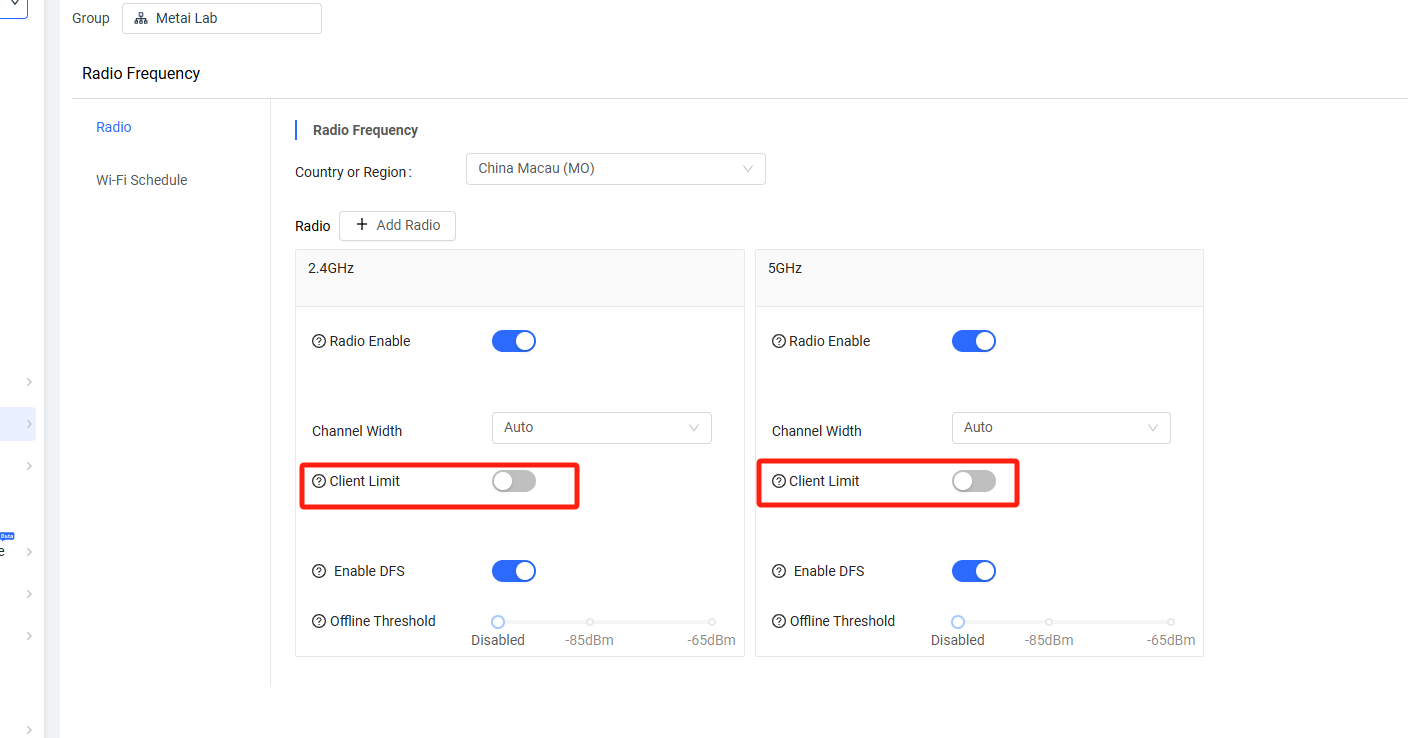Open 2.4GHz Channel Width dropdown
This screenshot has height=738, width=1408.
(601, 428)
